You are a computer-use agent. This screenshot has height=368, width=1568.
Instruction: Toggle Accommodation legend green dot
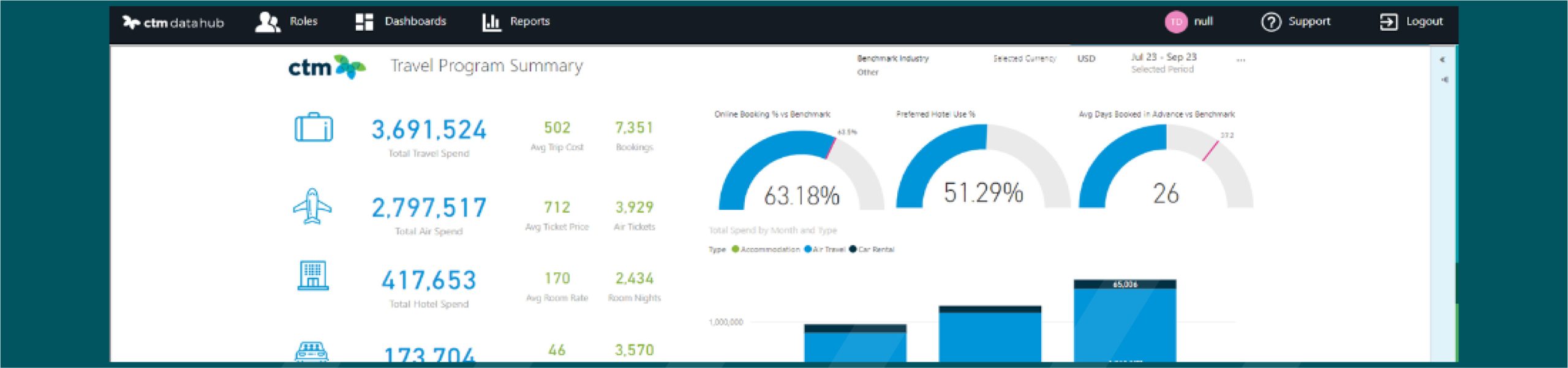736,249
